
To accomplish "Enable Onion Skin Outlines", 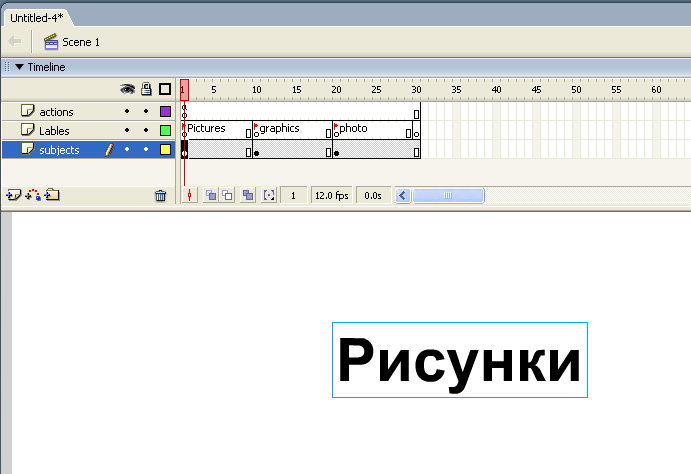I will (227, 195).
